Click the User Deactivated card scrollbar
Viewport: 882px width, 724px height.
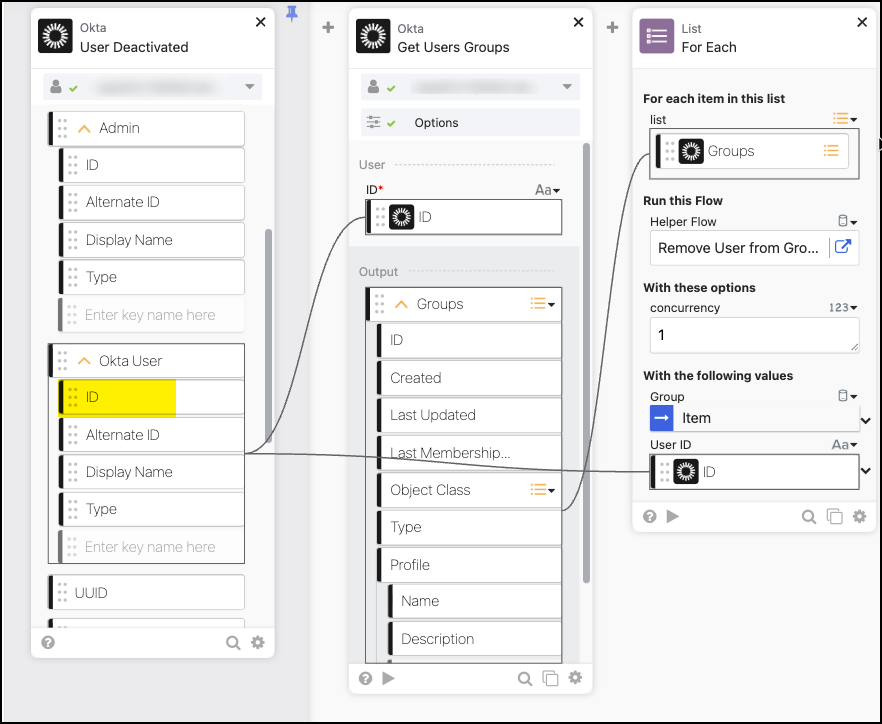(x=268, y=338)
